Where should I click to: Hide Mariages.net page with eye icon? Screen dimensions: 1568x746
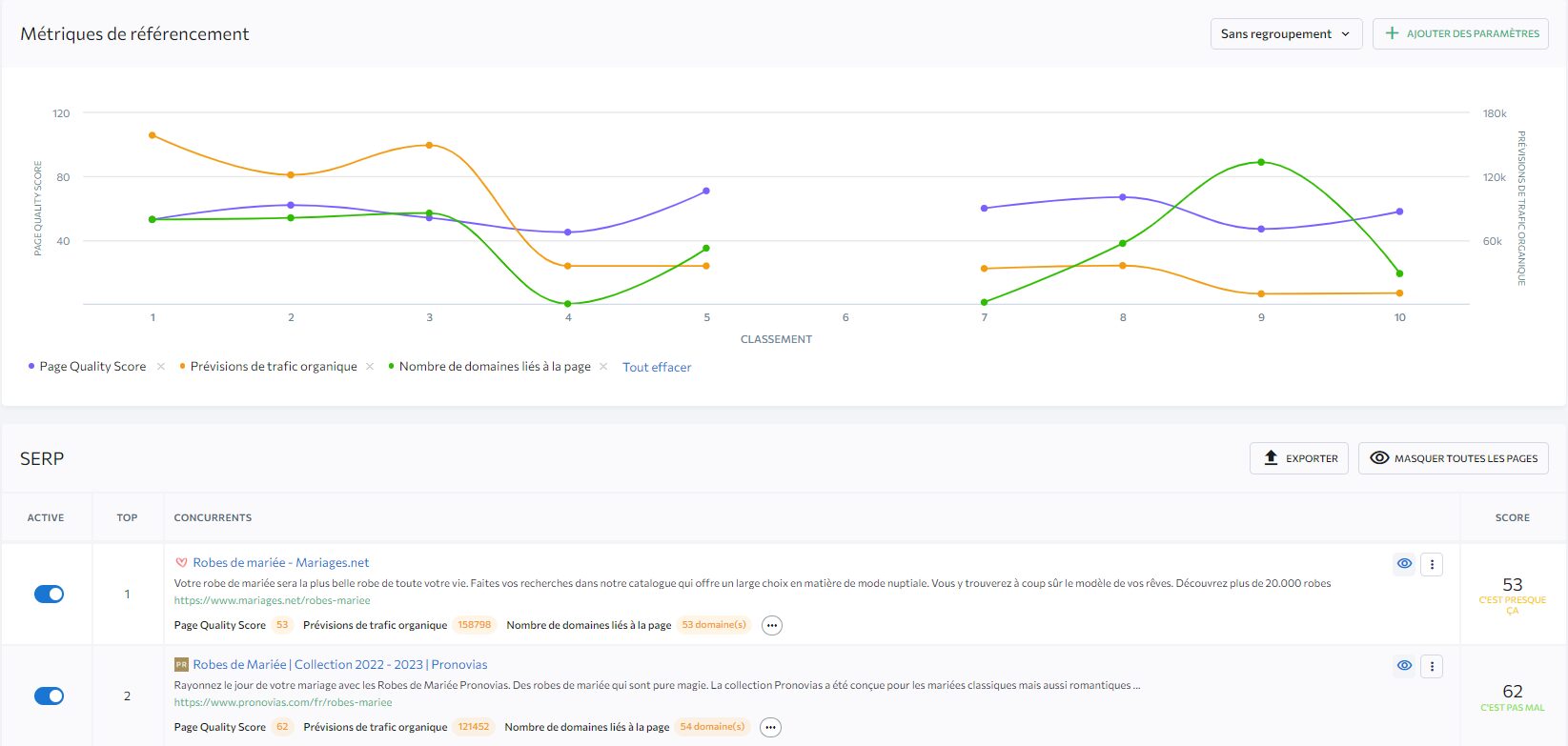(x=1404, y=564)
